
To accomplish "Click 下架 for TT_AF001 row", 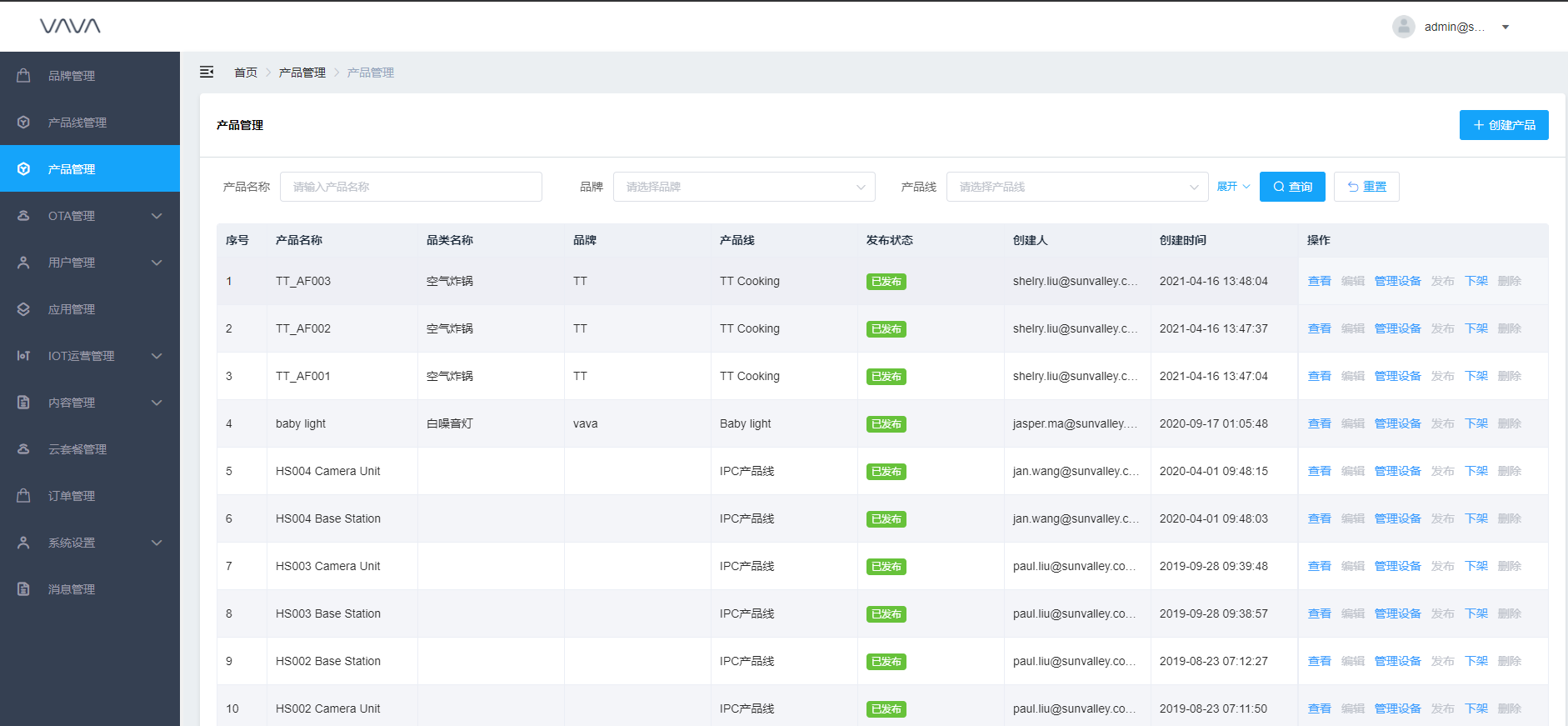I will pyautogui.click(x=1476, y=376).
